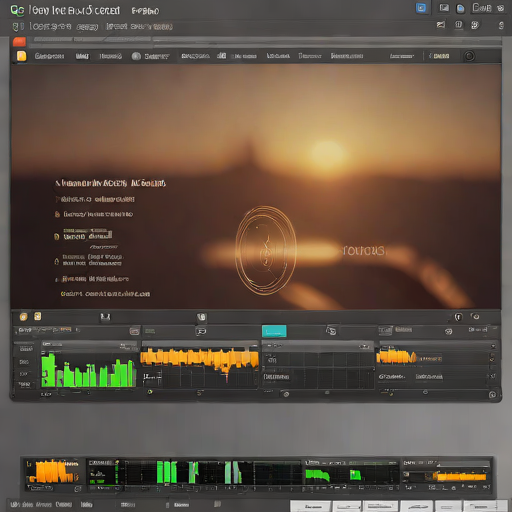Viewport: 512px width, 512px height.
Task: Click the yellow file icon in the tab bar
Action: coord(22,56)
